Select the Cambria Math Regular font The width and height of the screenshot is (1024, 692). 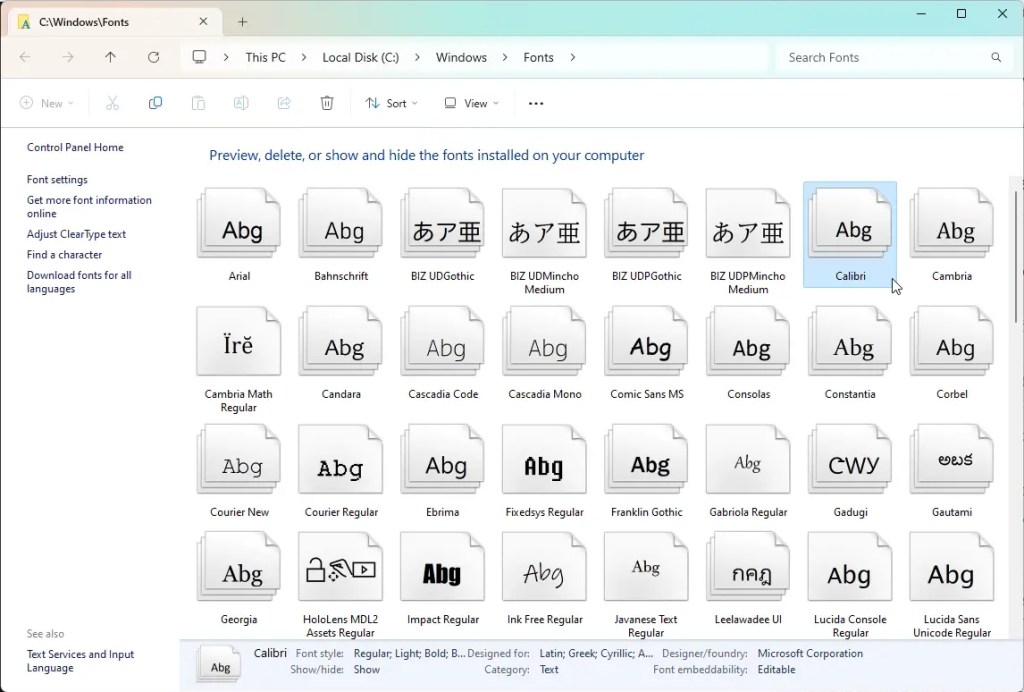click(239, 341)
